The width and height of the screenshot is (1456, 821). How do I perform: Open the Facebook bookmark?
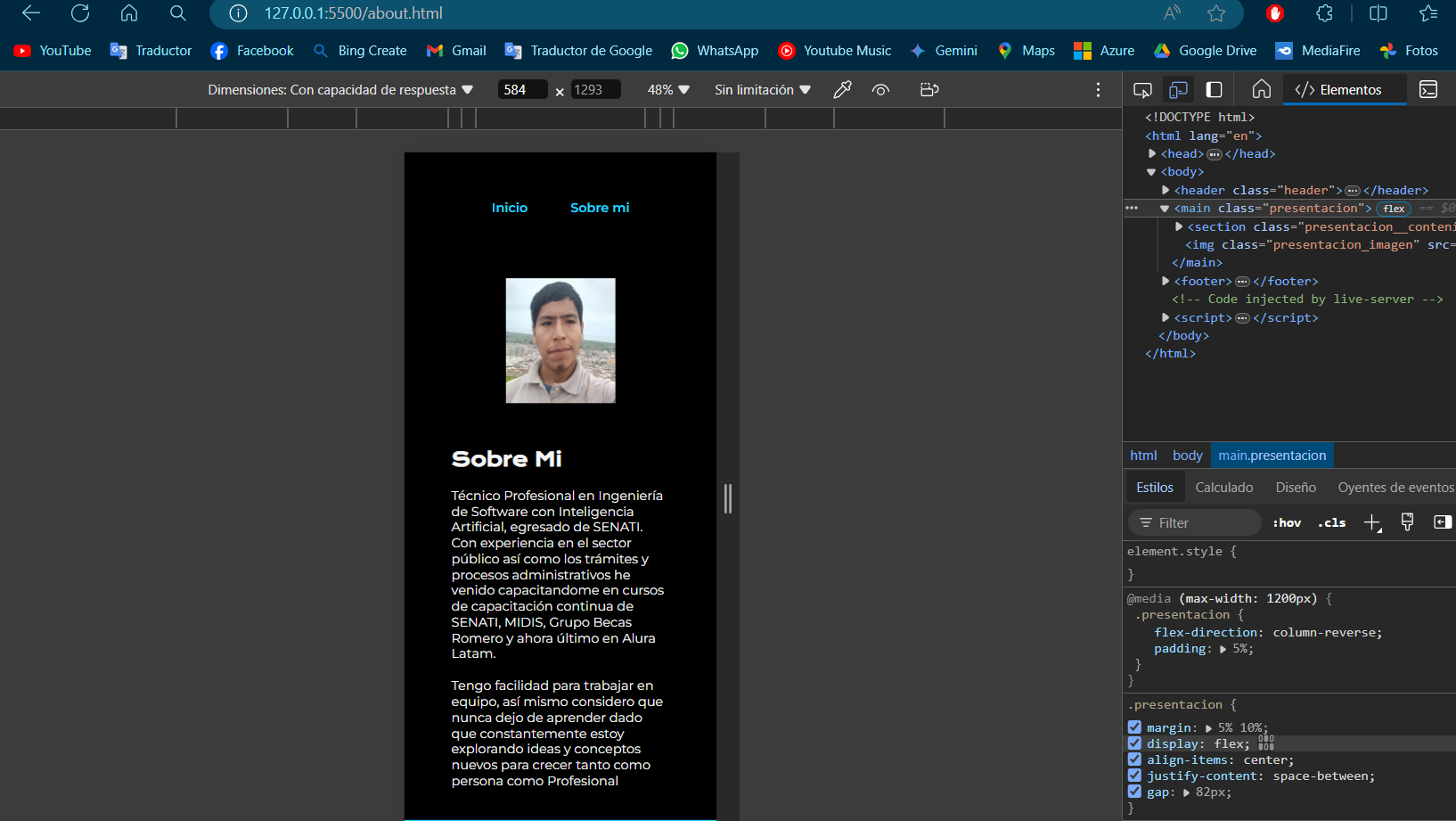click(x=252, y=51)
